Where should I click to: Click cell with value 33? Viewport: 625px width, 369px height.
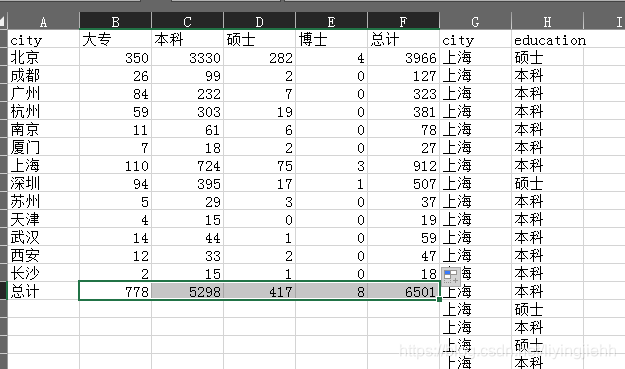coord(187,255)
